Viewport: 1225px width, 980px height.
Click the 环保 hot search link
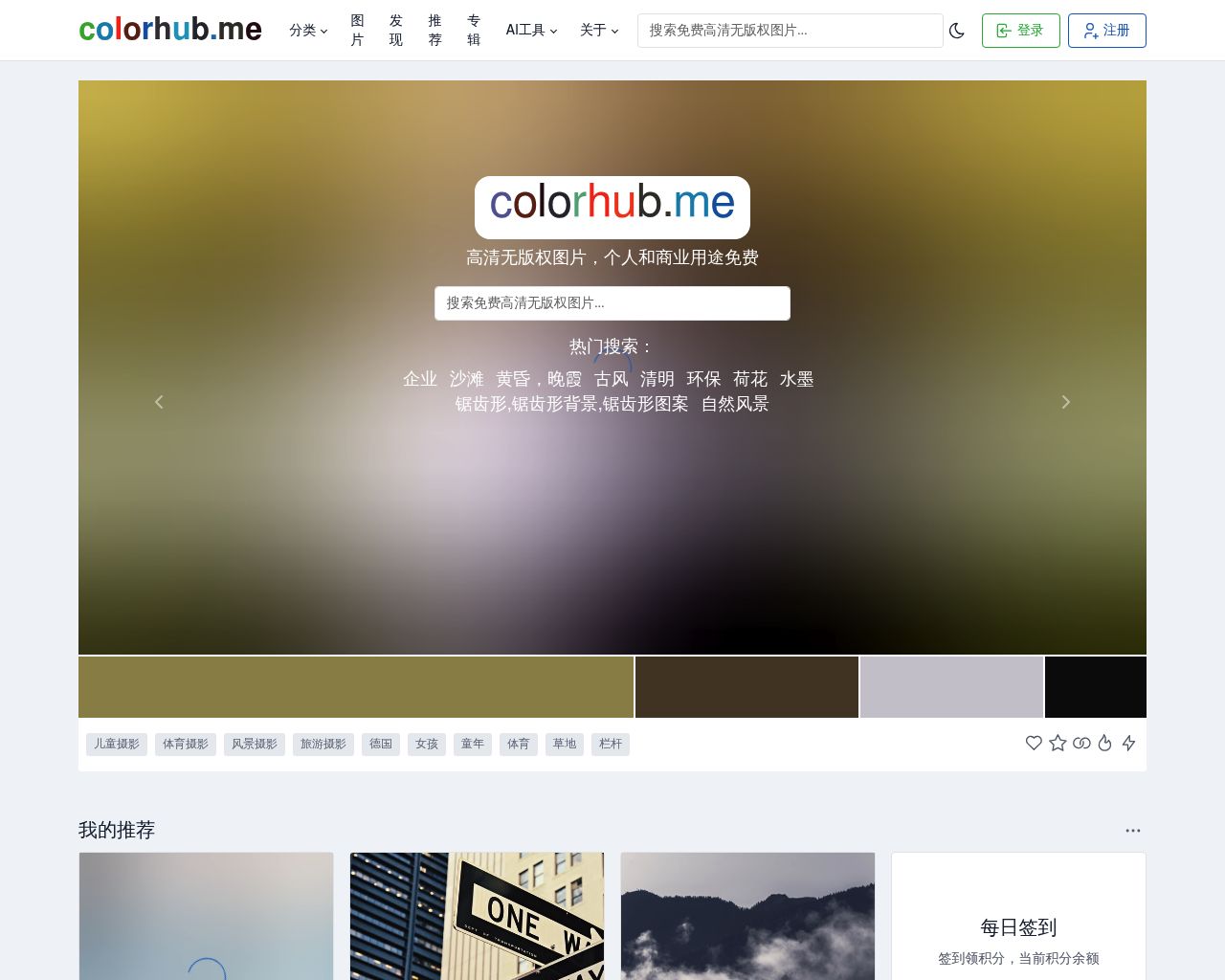coord(703,379)
